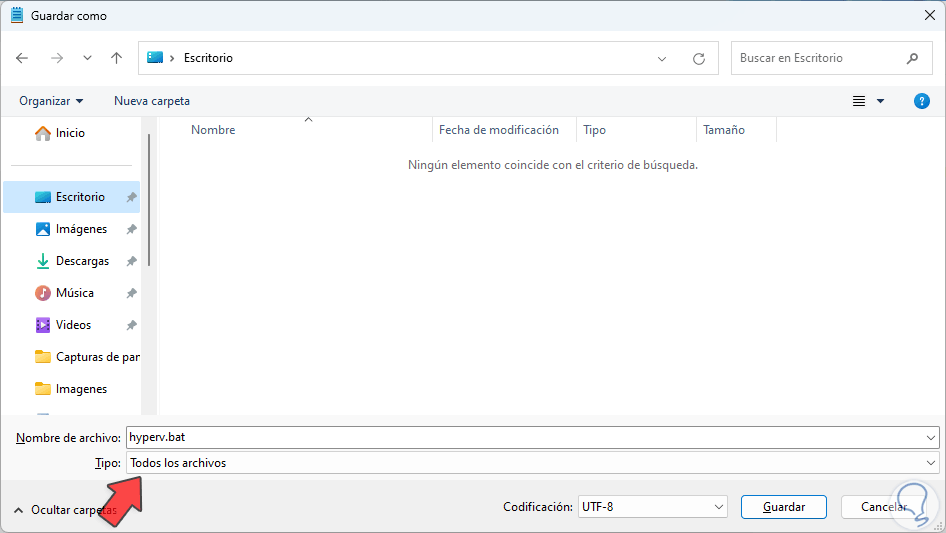Click pin icon beside Videos
The height and width of the screenshot is (533, 946).
(131, 325)
